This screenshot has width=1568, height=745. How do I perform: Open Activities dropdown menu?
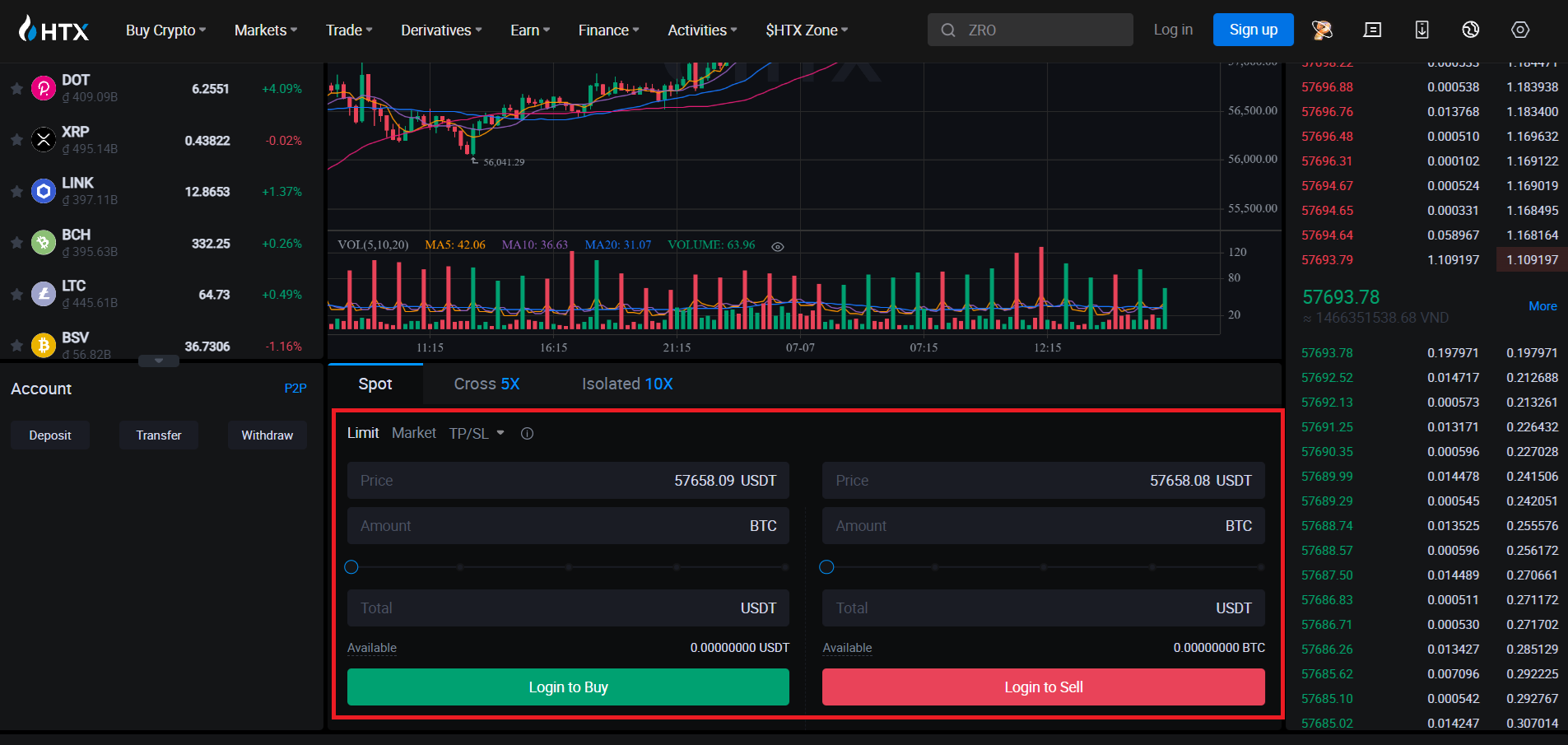click(702, 30)
